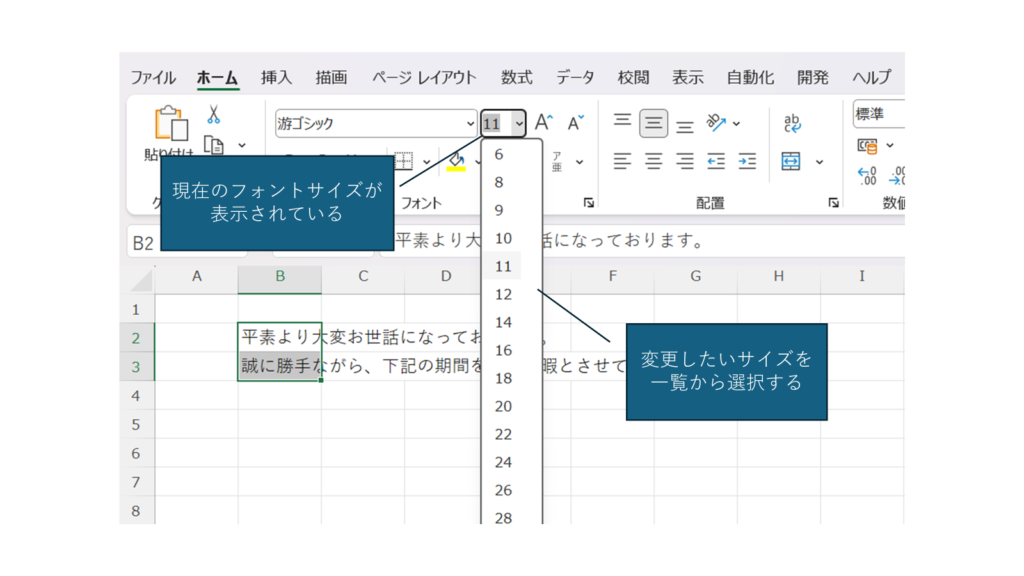Viewport: 1024px width, 576px height.
Task: Click the Merge and Center icon
Action: tap(791, 161)
